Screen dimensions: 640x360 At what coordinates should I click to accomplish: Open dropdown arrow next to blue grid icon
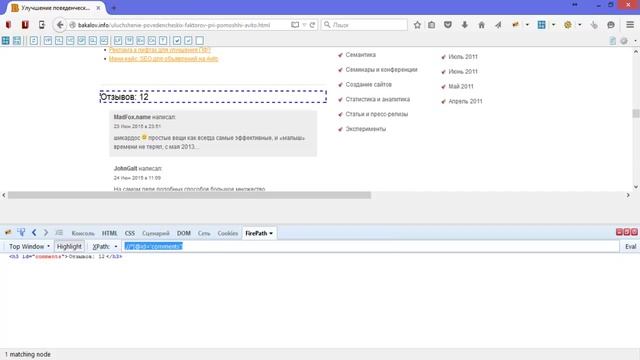[x=553, y=25]
